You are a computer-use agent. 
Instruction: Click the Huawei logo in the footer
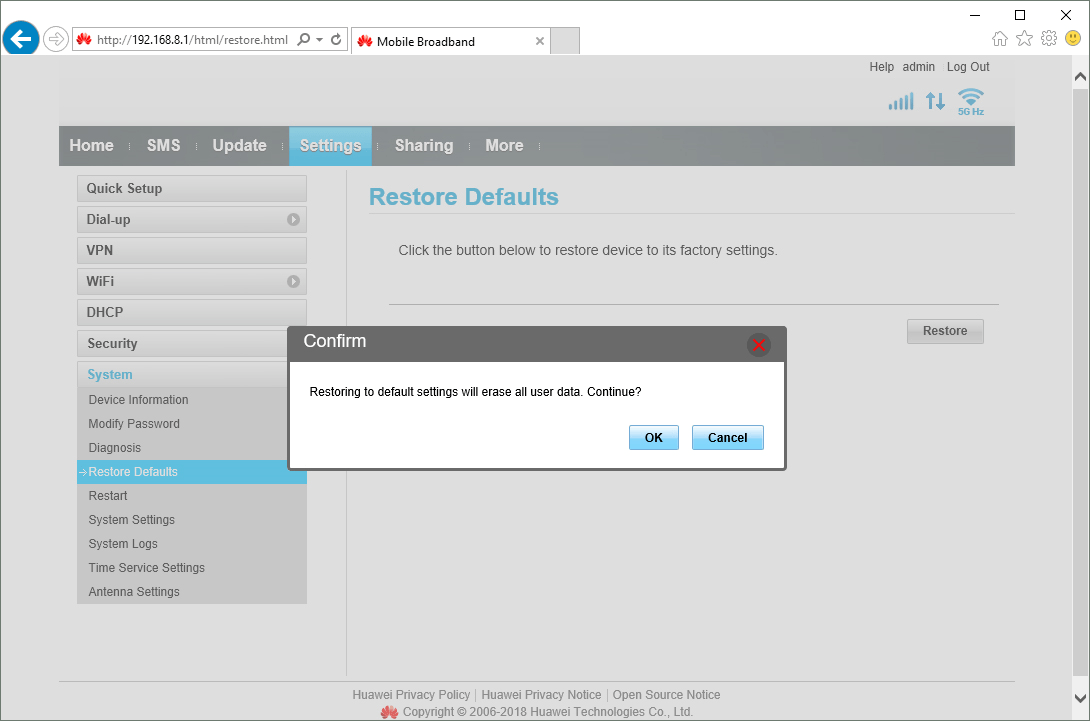click(390, 711)
